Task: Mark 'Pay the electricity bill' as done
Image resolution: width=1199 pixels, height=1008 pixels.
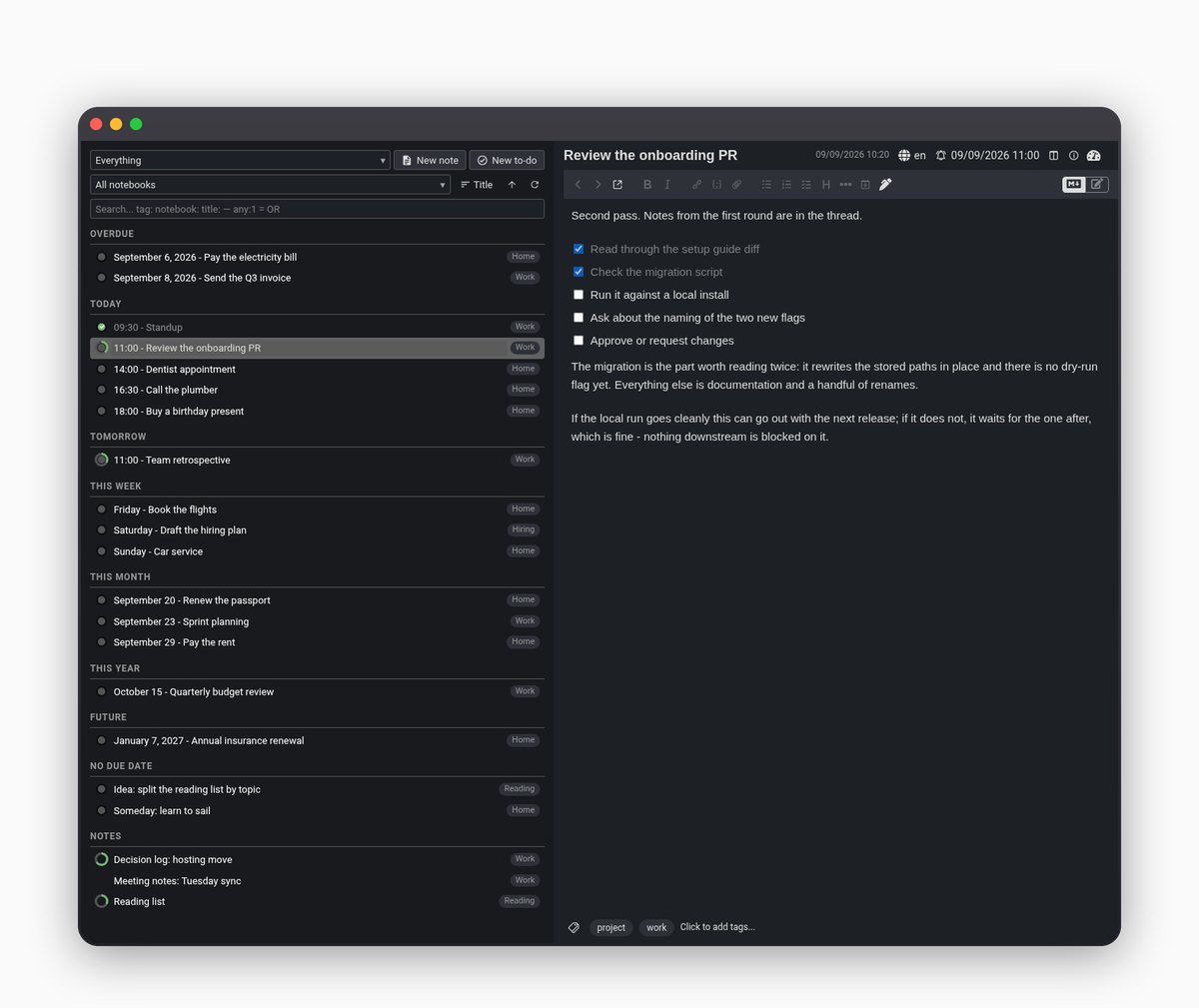Action: [102, 257]
